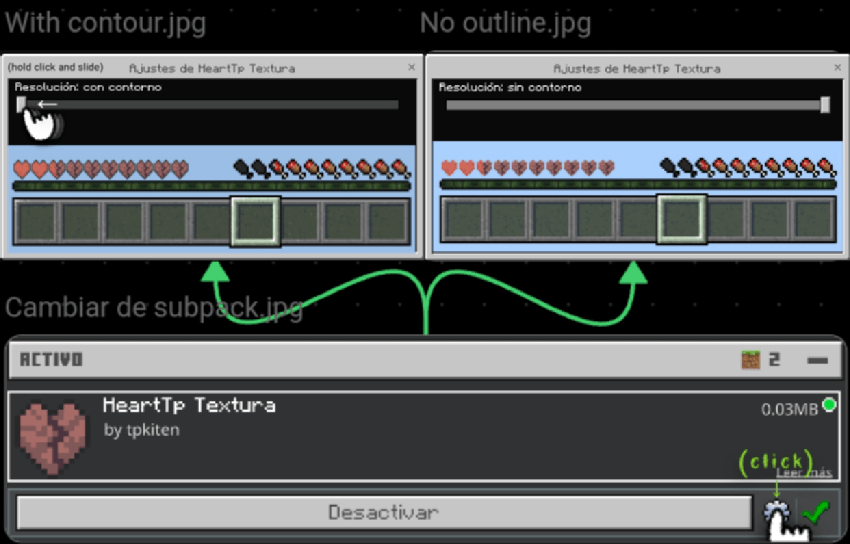Select the HeartTp Textura pack title
850x544 pixels.
(189, 405)
